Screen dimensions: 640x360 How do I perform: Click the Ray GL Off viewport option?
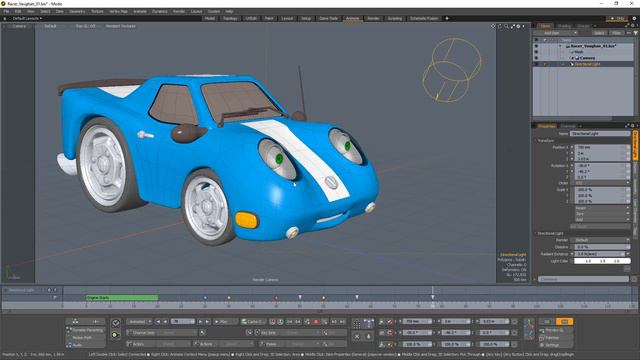click(86, 26)
